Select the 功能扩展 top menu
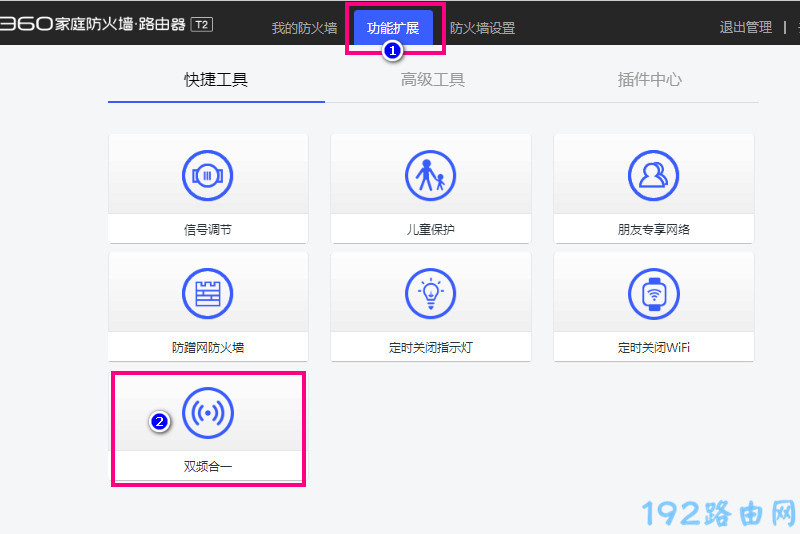Image resolution: width=800 pixels, height=534 pixels. coord(393,28)
